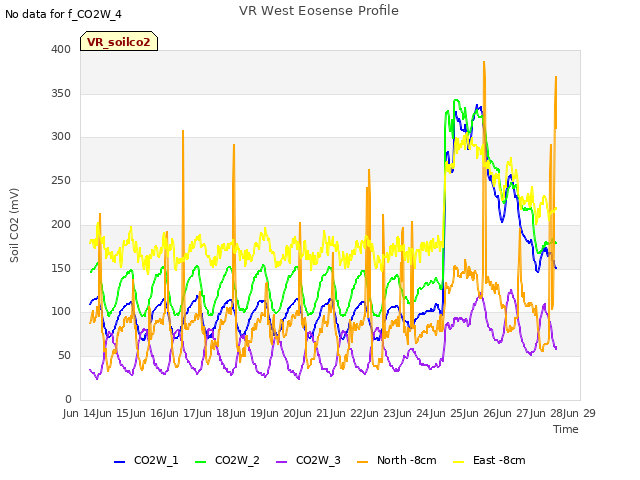This screenshot has width=640, height=480.
Task: Click the blue CO2W_1 legend color marker
Action: coord(119,462)
